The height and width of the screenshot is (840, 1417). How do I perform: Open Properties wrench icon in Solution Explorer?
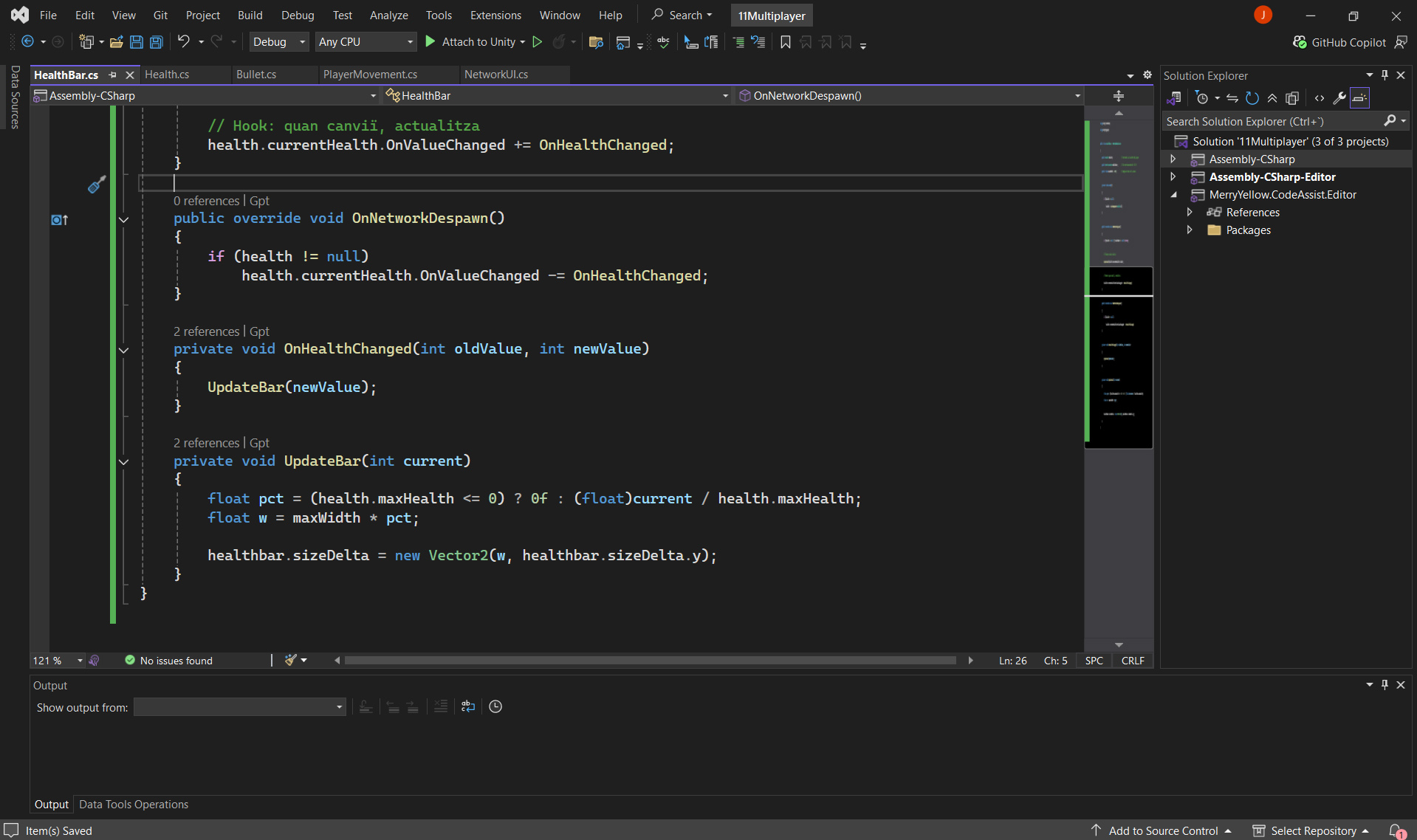(1339, 98)
